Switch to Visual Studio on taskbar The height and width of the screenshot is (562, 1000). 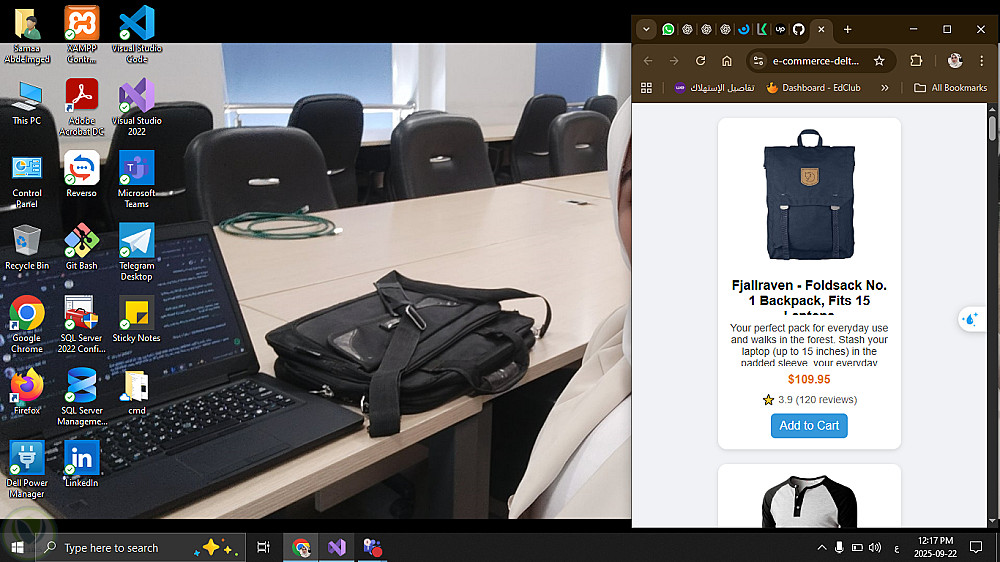[337, 547]
